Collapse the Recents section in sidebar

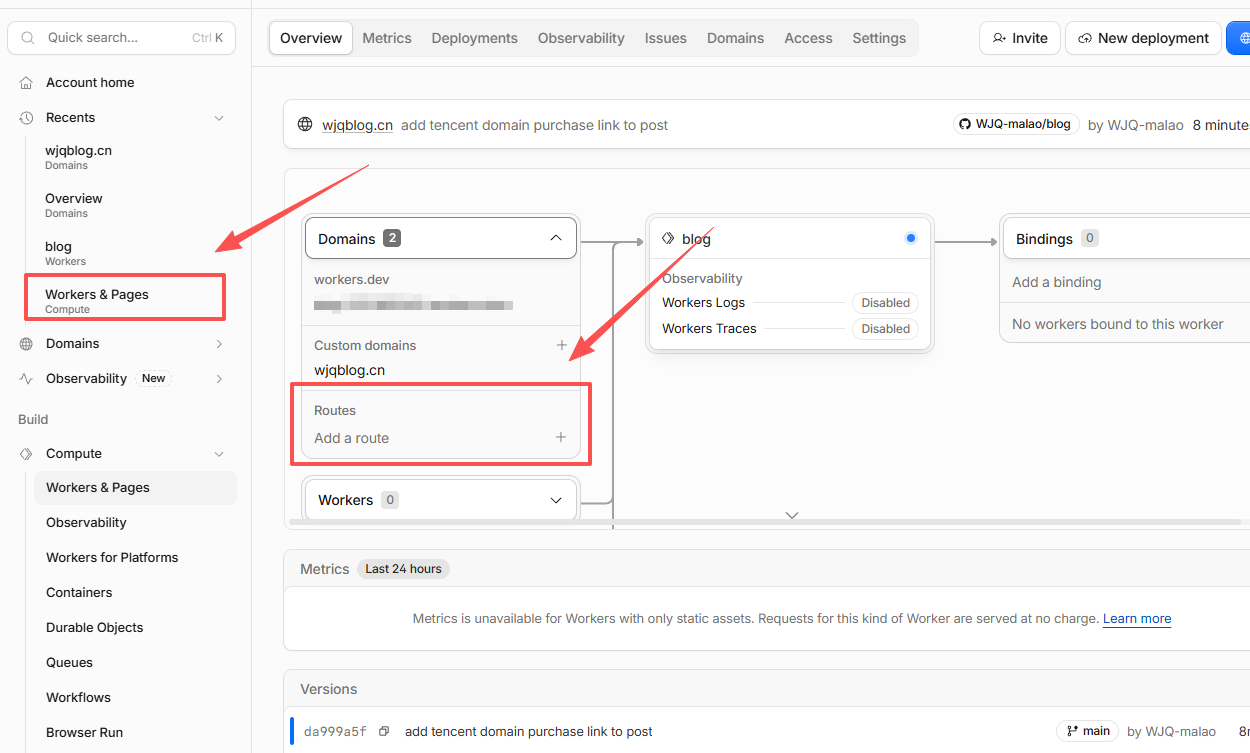(219, 118)
